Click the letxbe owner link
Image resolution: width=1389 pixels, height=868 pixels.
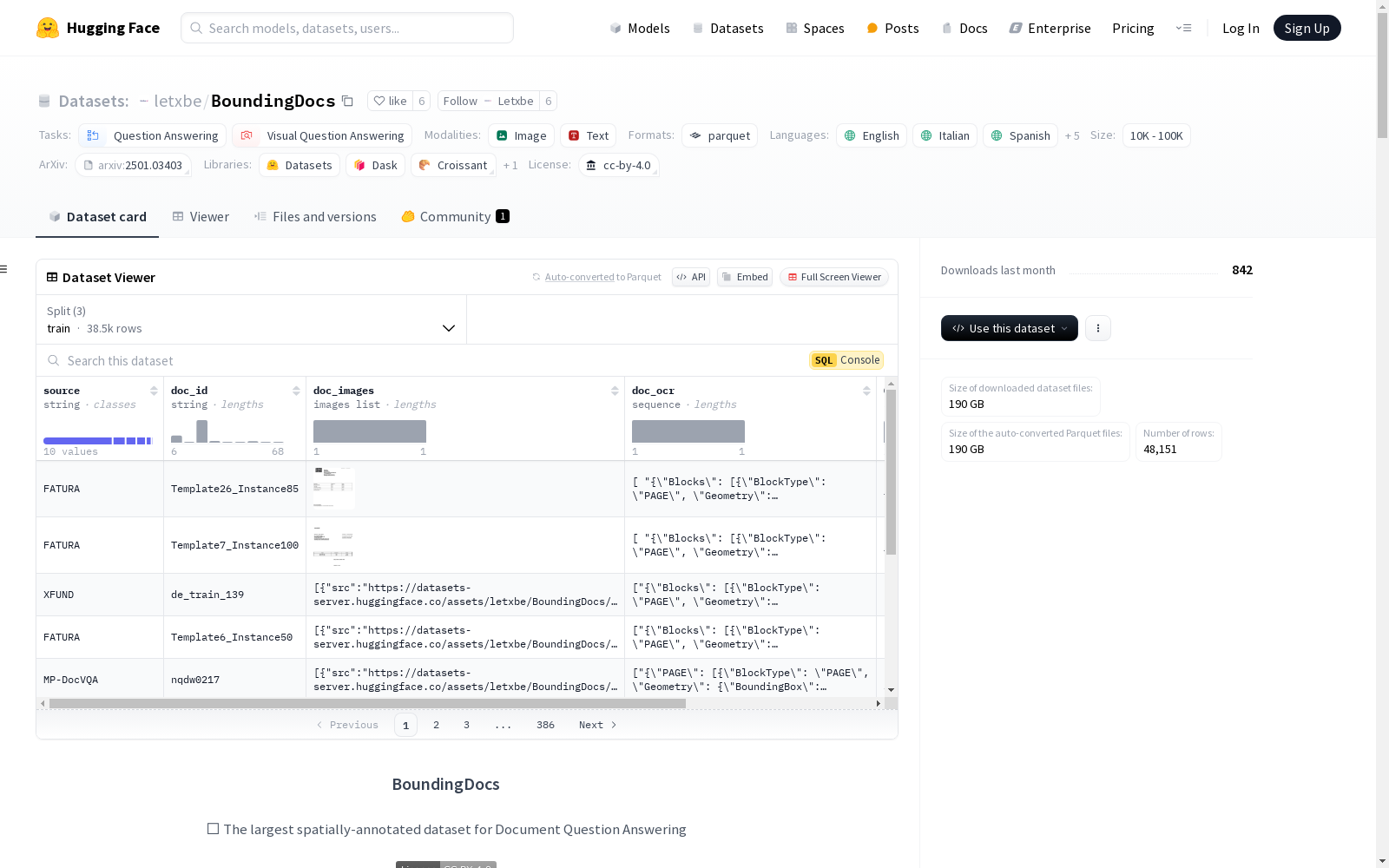177,101
